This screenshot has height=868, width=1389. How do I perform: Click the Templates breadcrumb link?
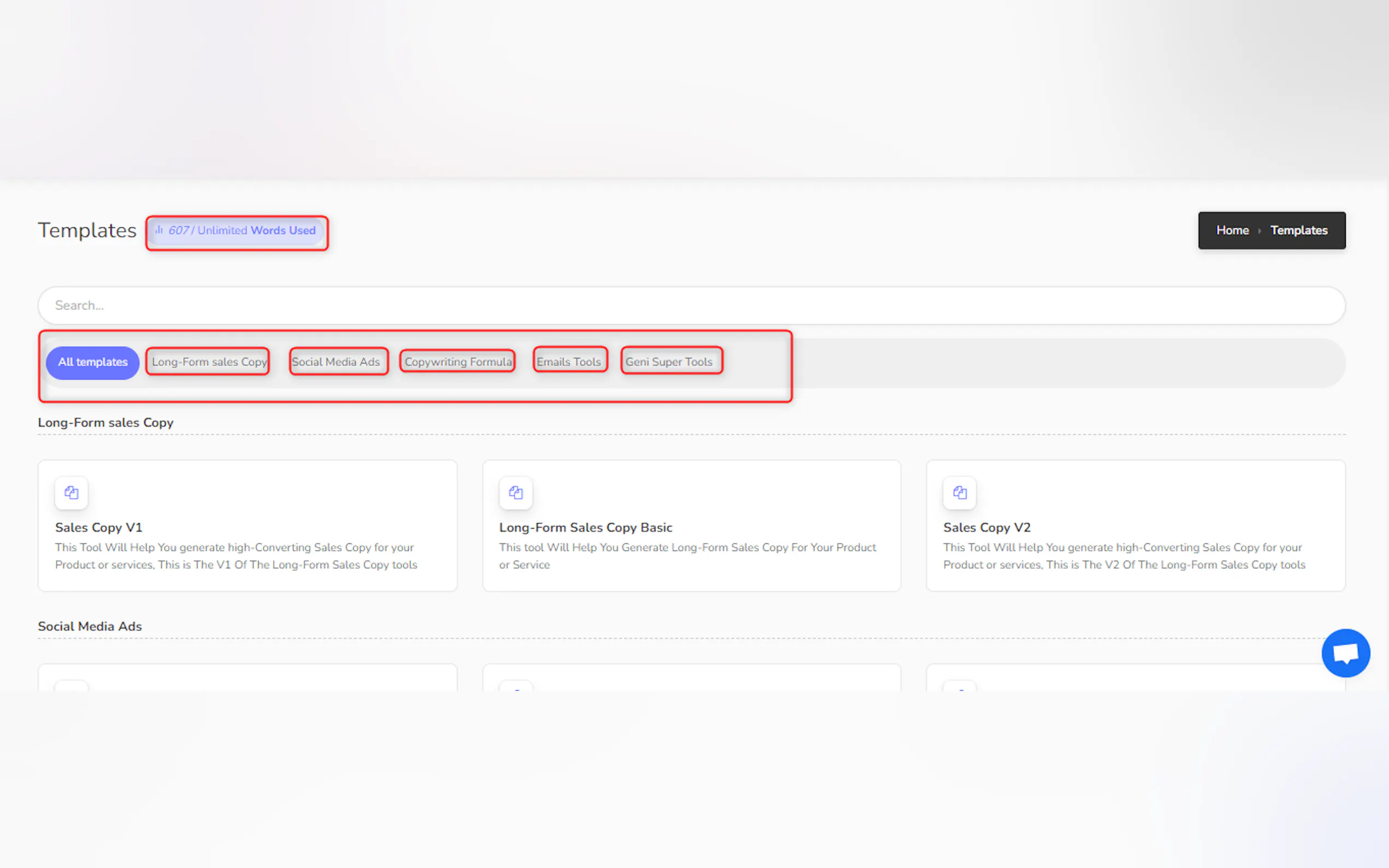coord(1298,230)
